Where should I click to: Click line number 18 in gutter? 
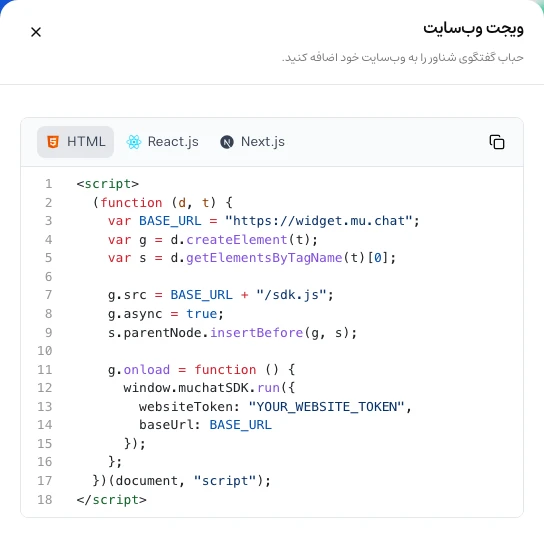pyautogui.click(x=45, y=500)
